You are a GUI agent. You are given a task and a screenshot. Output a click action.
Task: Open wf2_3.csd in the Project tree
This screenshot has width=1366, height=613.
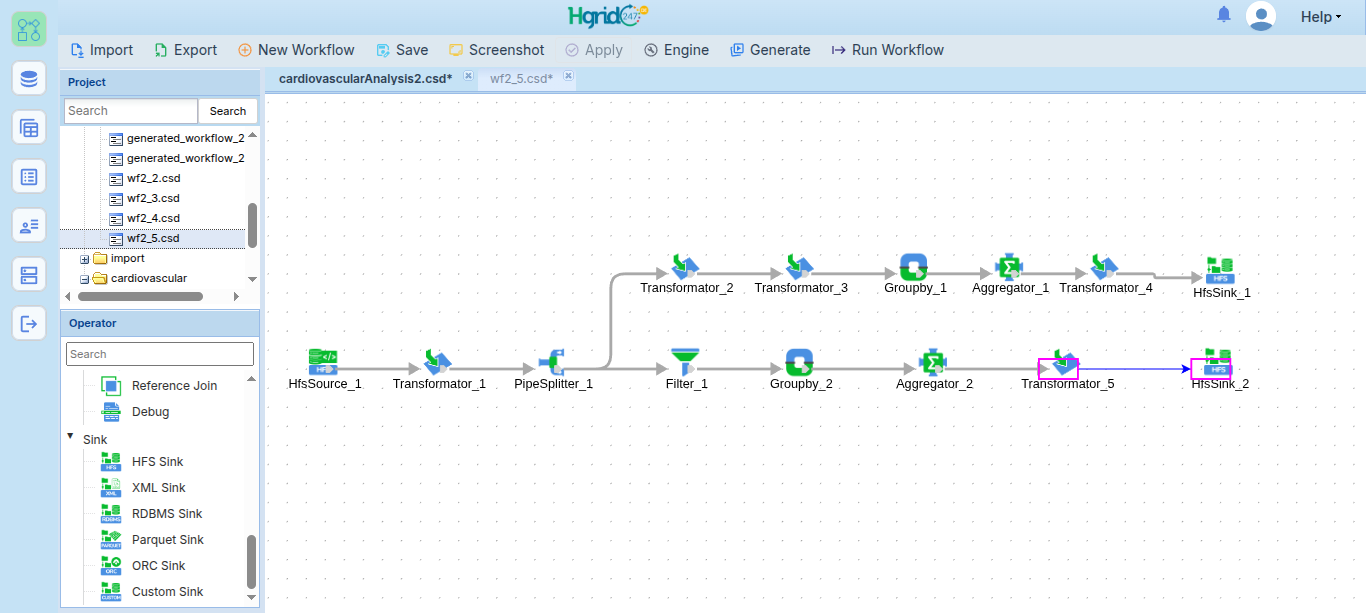(x=153, y=198)
